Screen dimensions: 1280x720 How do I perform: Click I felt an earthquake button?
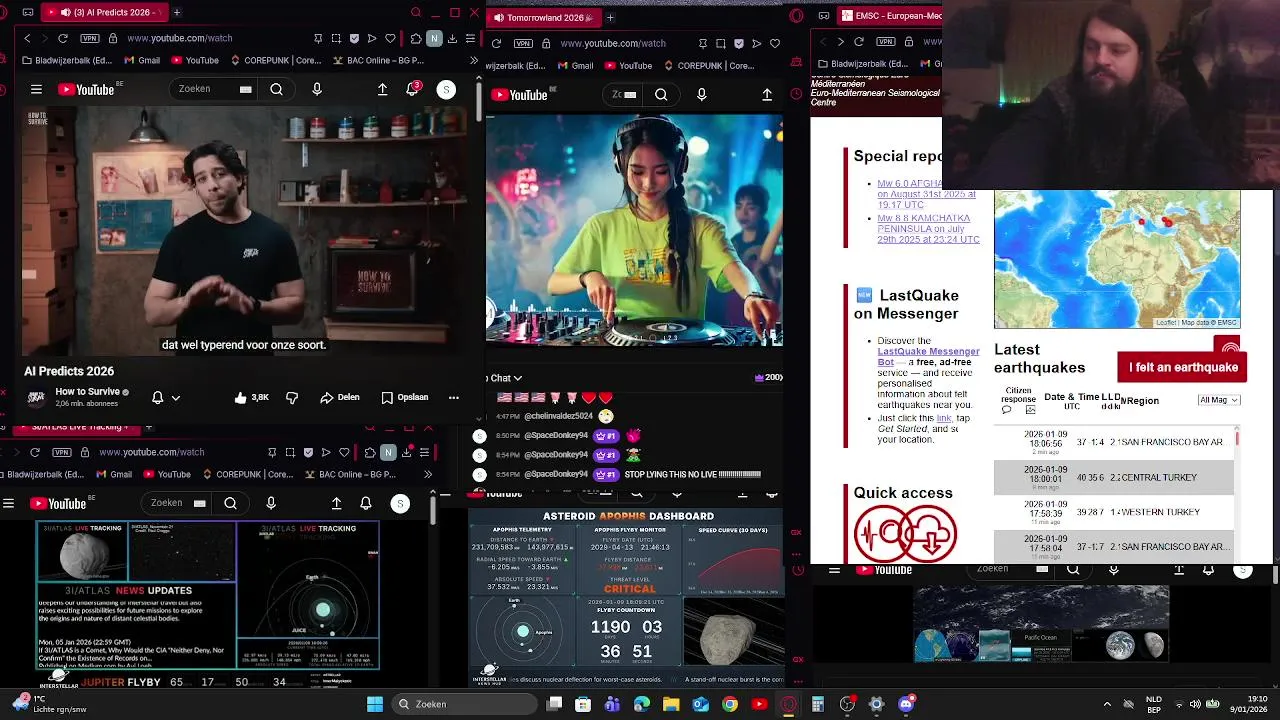pyautogui.click(x=1183, y=367)
